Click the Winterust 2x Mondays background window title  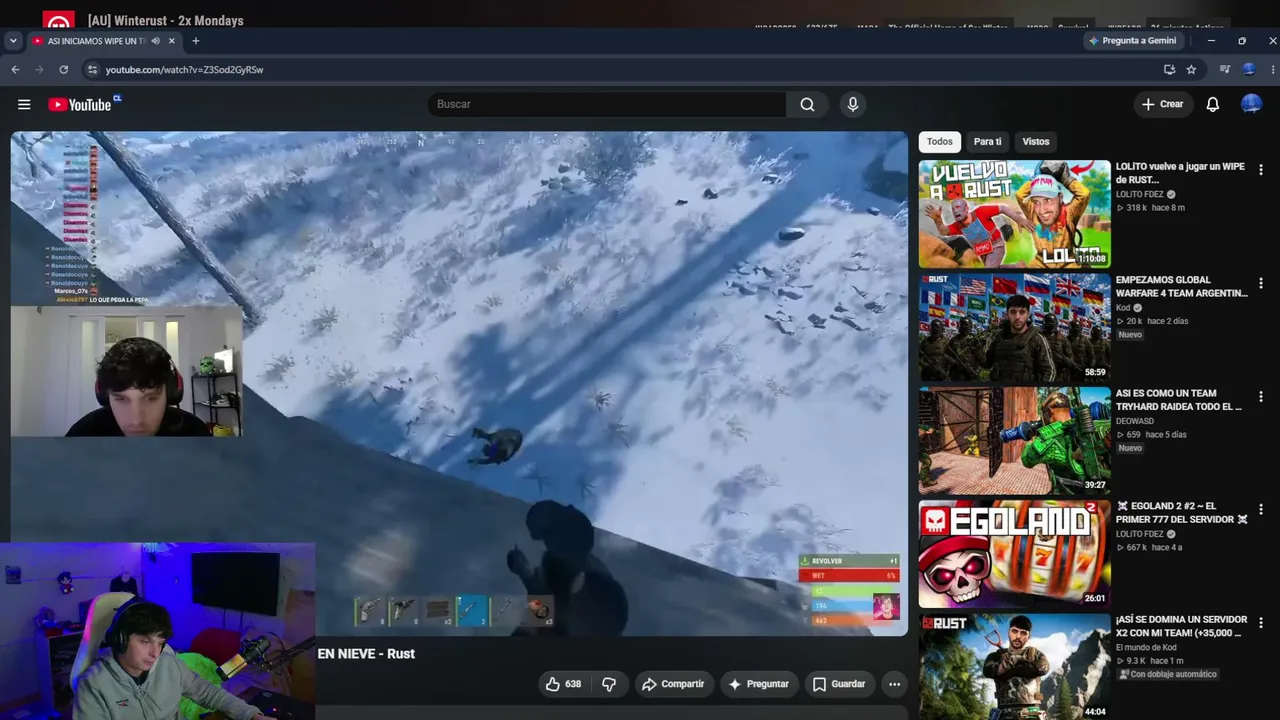tap(166, 20)
